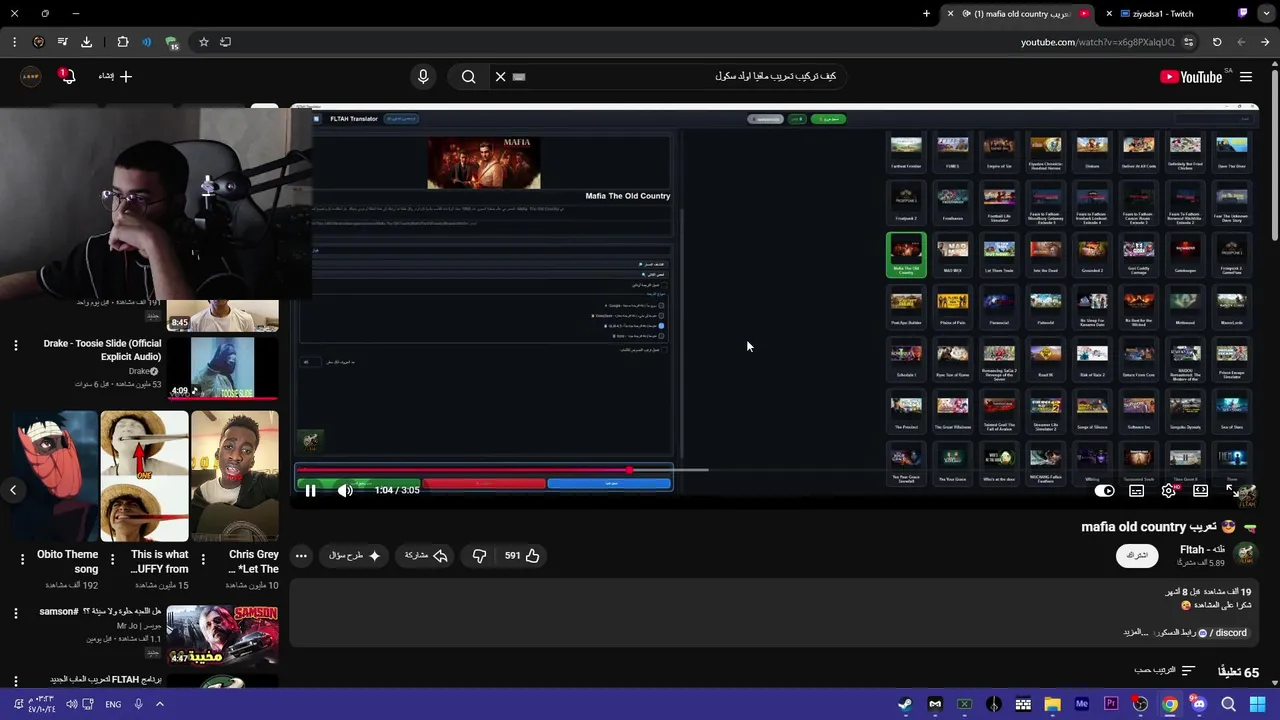Open more actions three-dot menu below video
The width and height of the screenshot is (1280, 720).
pos(301,555)
